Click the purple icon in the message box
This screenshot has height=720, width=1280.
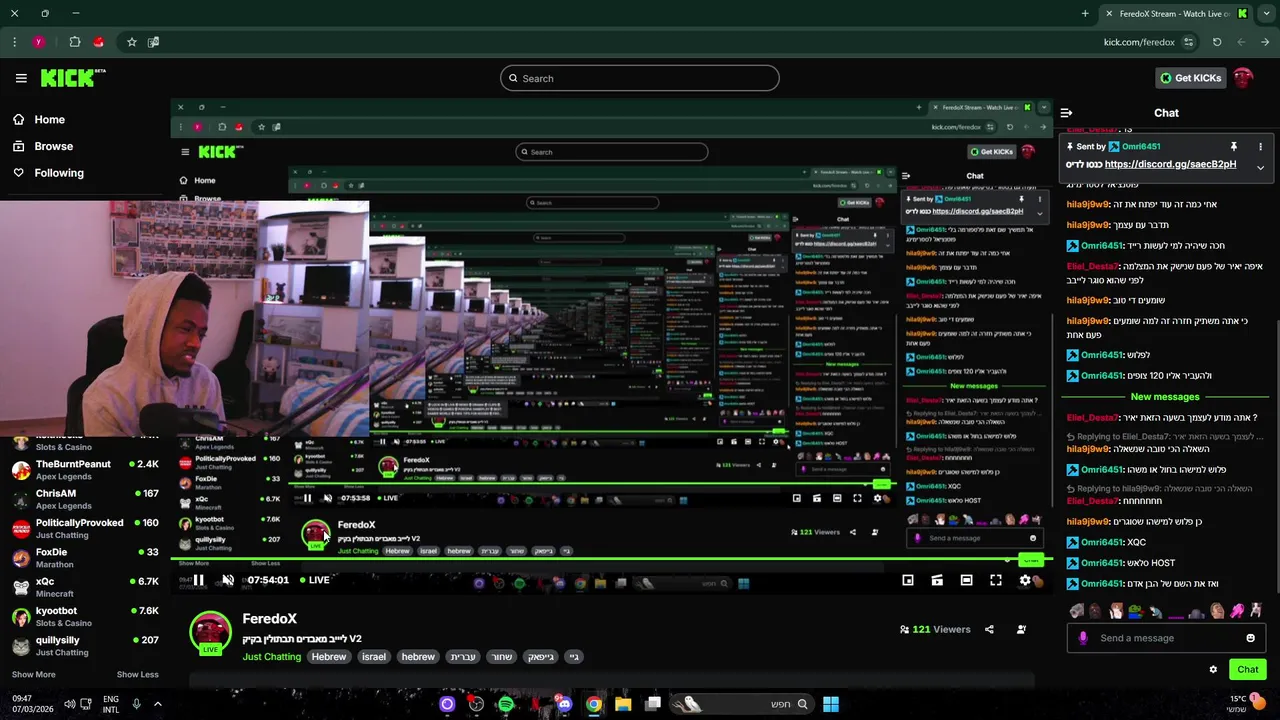[1083, 638]
